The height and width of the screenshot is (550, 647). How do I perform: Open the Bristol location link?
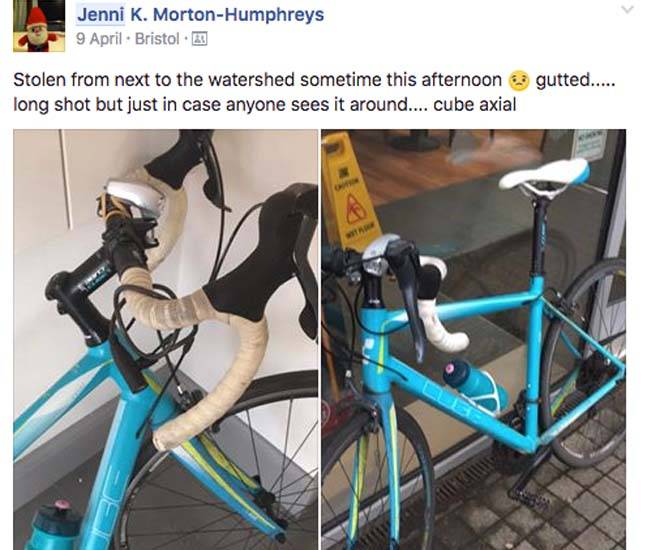pos(157,39)
